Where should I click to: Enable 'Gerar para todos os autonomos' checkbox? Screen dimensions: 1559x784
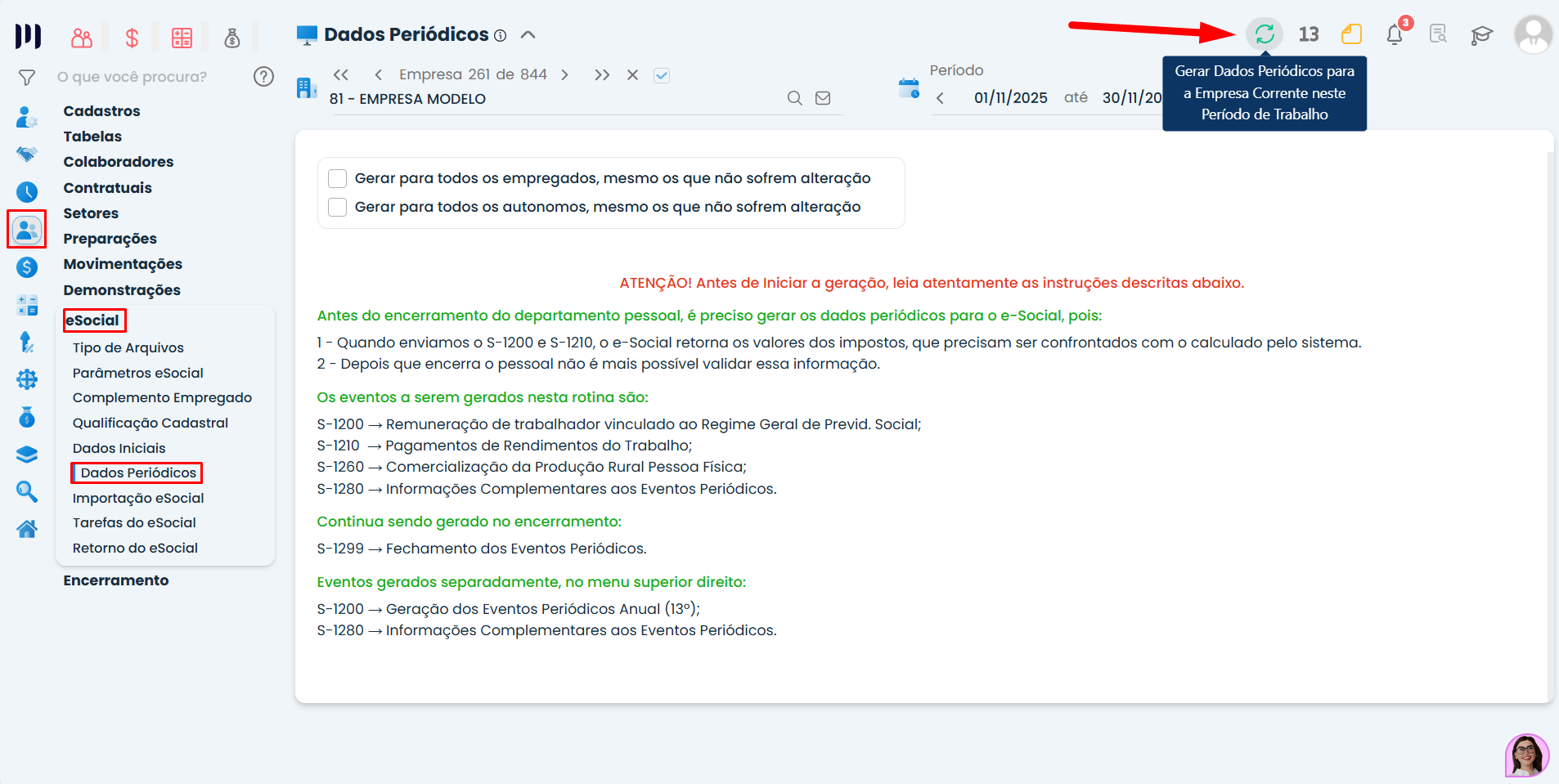[x=338, y=208]
